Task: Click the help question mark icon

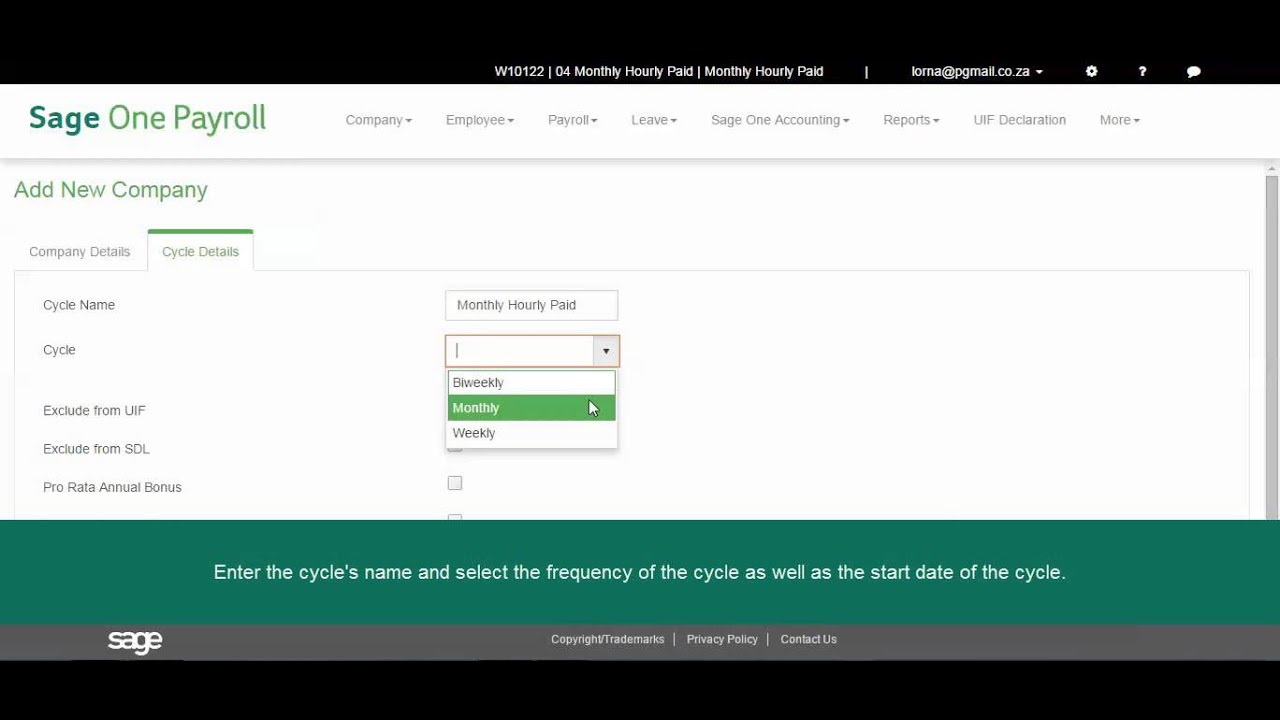Action: click(x=1142, y=72)
